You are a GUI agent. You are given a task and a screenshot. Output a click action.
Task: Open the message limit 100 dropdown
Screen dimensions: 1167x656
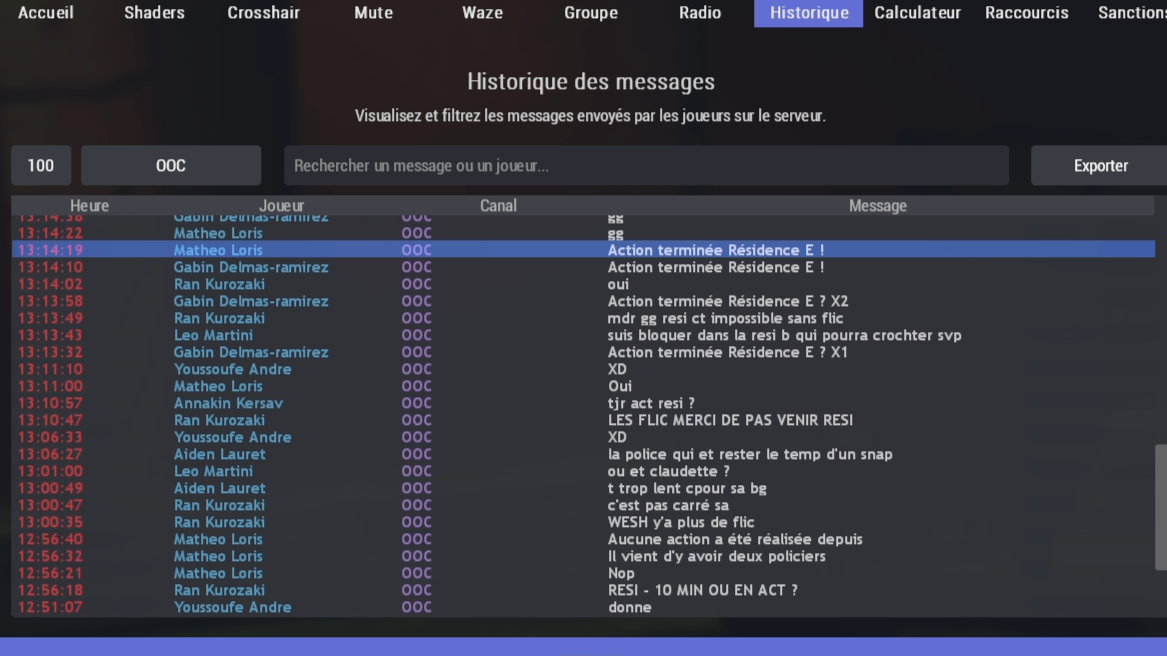(x=40, y=165)
